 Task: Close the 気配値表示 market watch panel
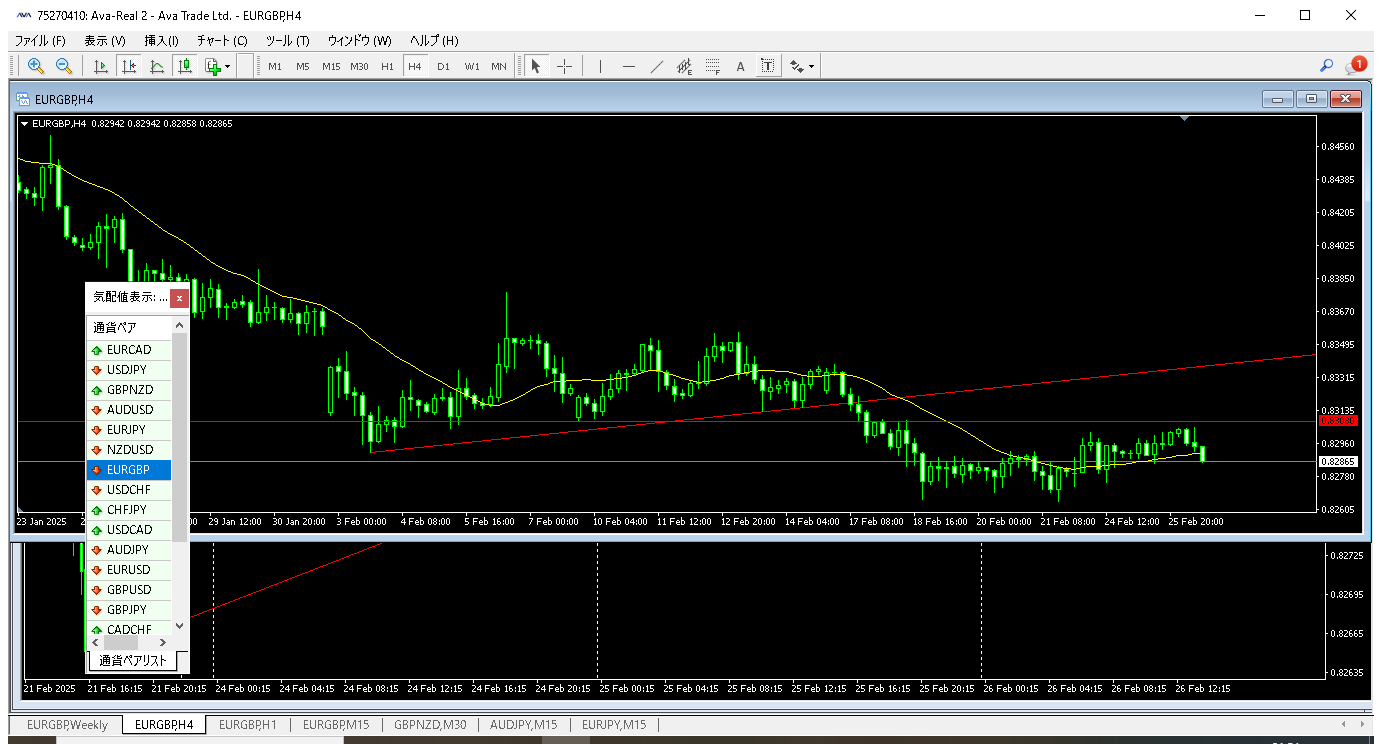pyautogui.click(x=179, y=298)
